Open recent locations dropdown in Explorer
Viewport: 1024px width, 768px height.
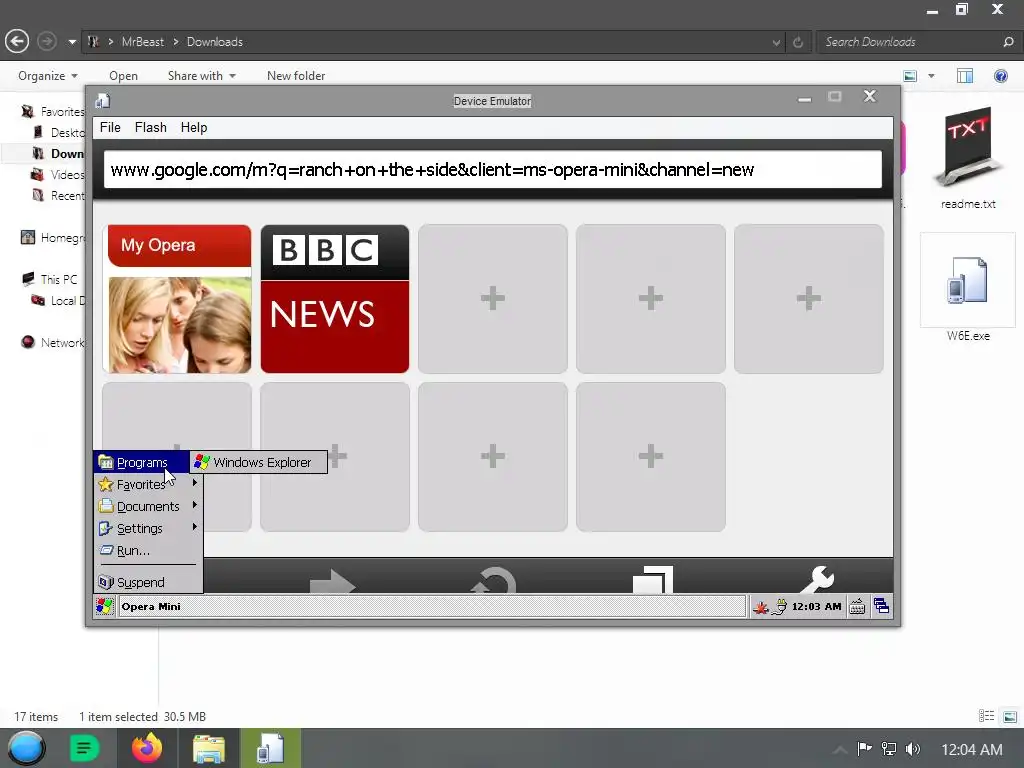coord(72,42)
